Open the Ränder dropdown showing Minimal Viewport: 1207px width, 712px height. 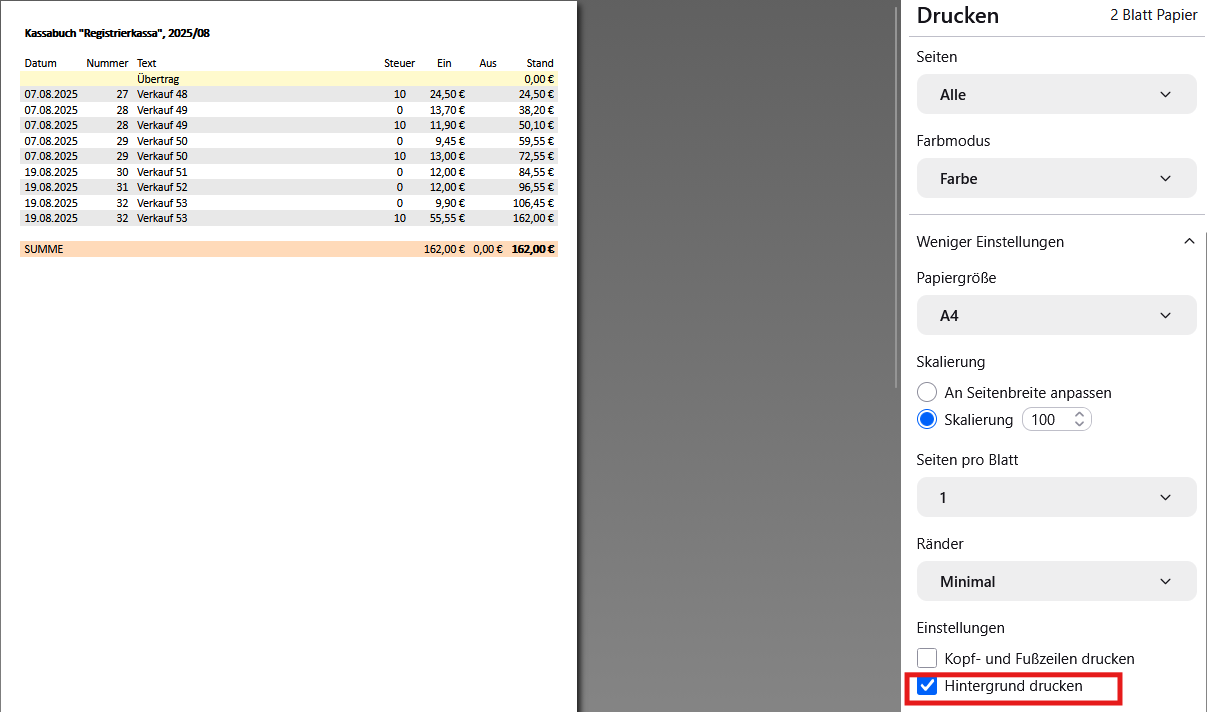click(1056, 582)
